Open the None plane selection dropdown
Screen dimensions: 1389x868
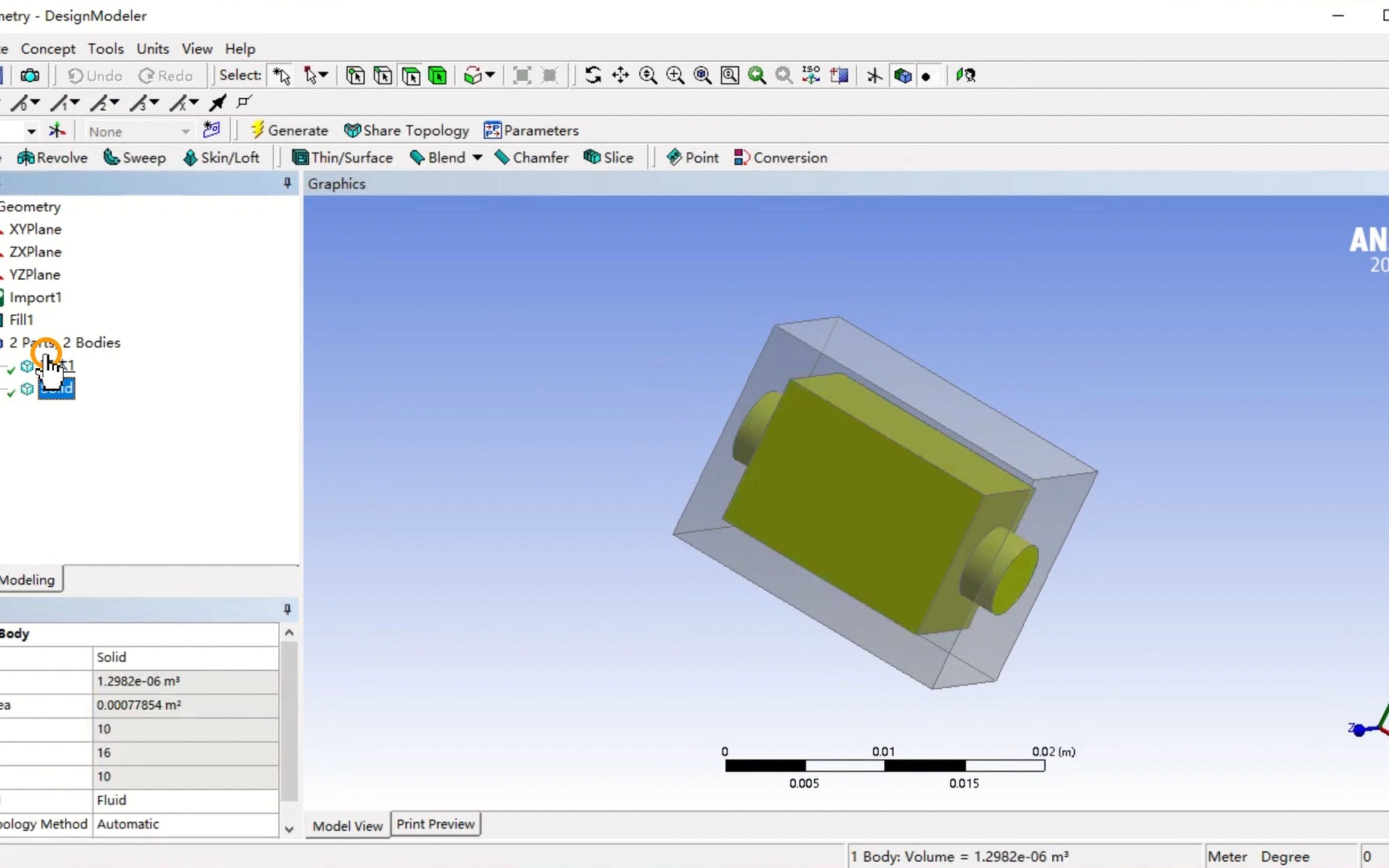click(x=185, y=131)
